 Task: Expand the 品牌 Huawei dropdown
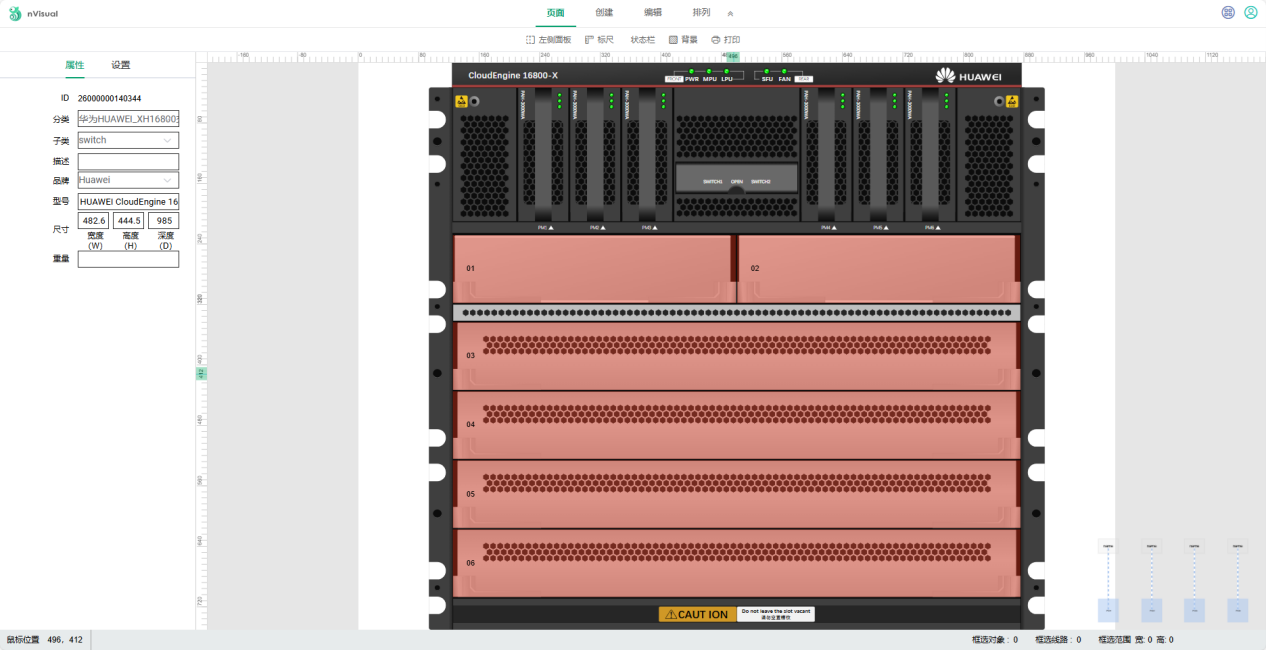pos(128,181)
